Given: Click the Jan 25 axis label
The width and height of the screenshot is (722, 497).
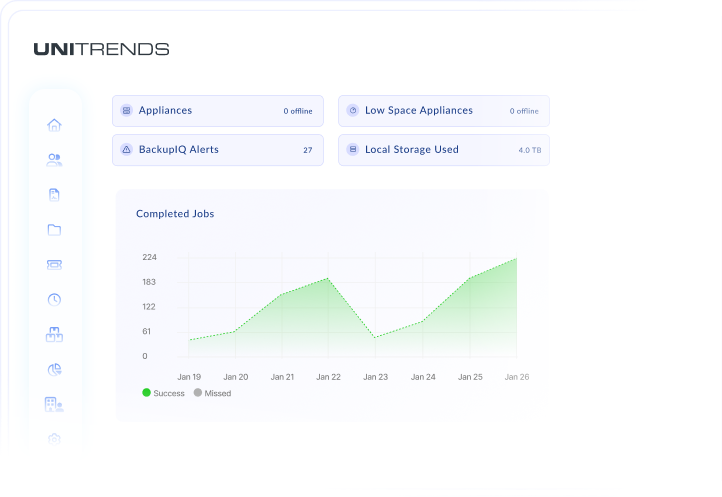Looking at the screenshot, I should pos(470,377).
